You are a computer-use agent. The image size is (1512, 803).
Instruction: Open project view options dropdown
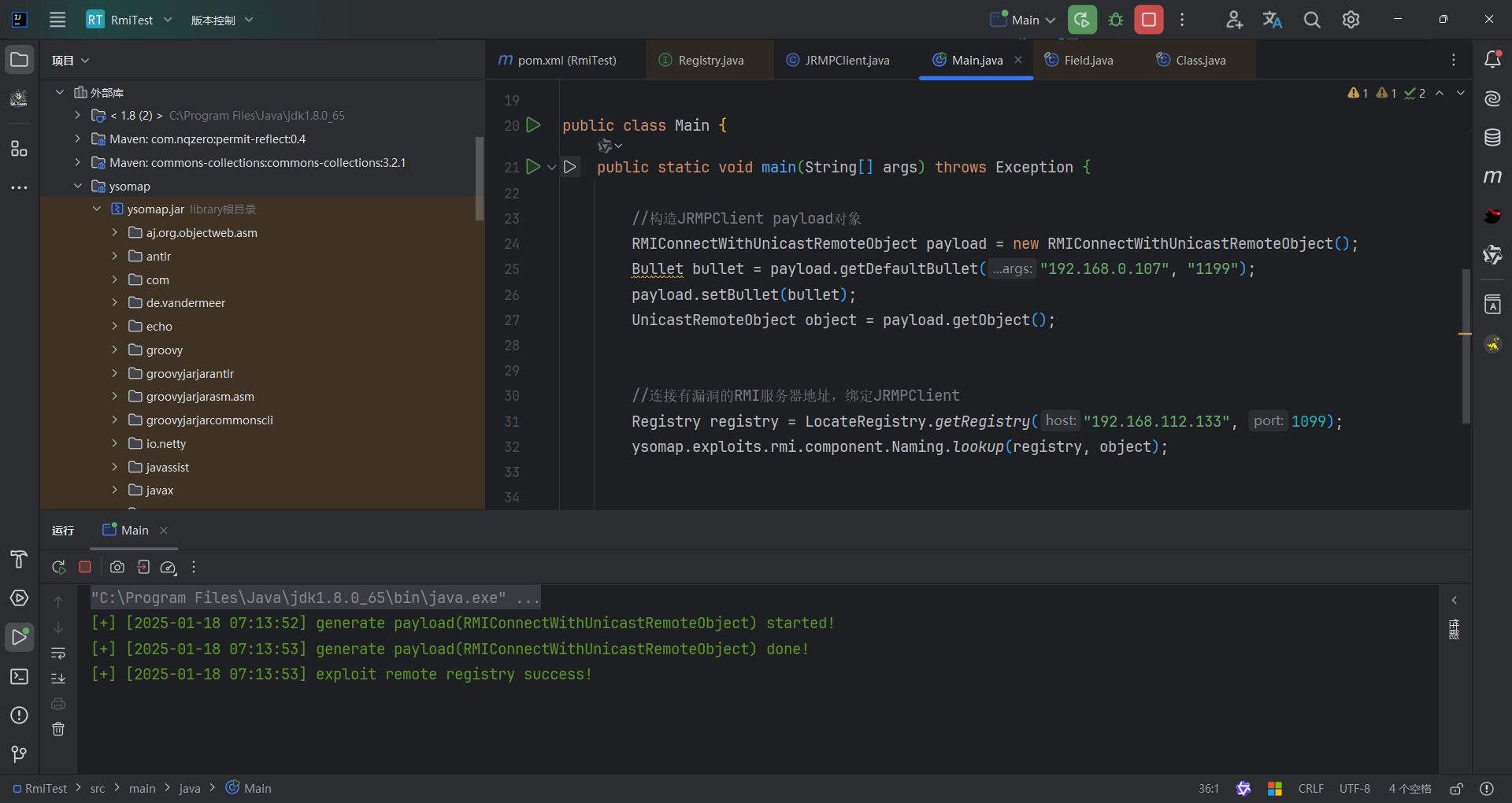[x=71, y=60]
